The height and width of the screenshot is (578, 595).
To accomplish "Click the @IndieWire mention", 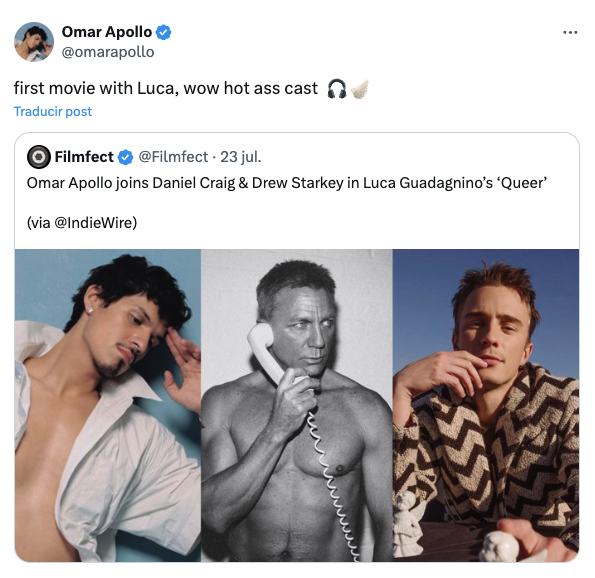I will pos(95,223).
